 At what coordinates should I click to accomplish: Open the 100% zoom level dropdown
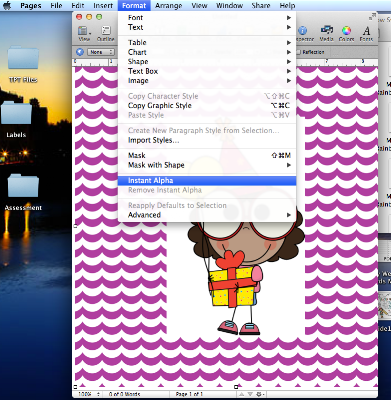click(x=88, y=394)
